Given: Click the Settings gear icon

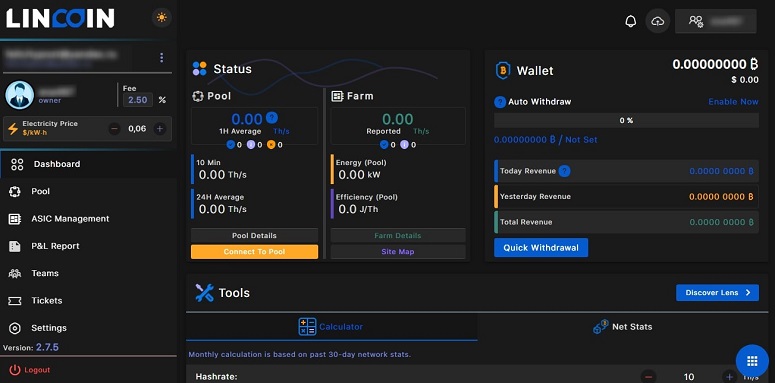Looking at the screenshot, I should [x=15, y=328].
